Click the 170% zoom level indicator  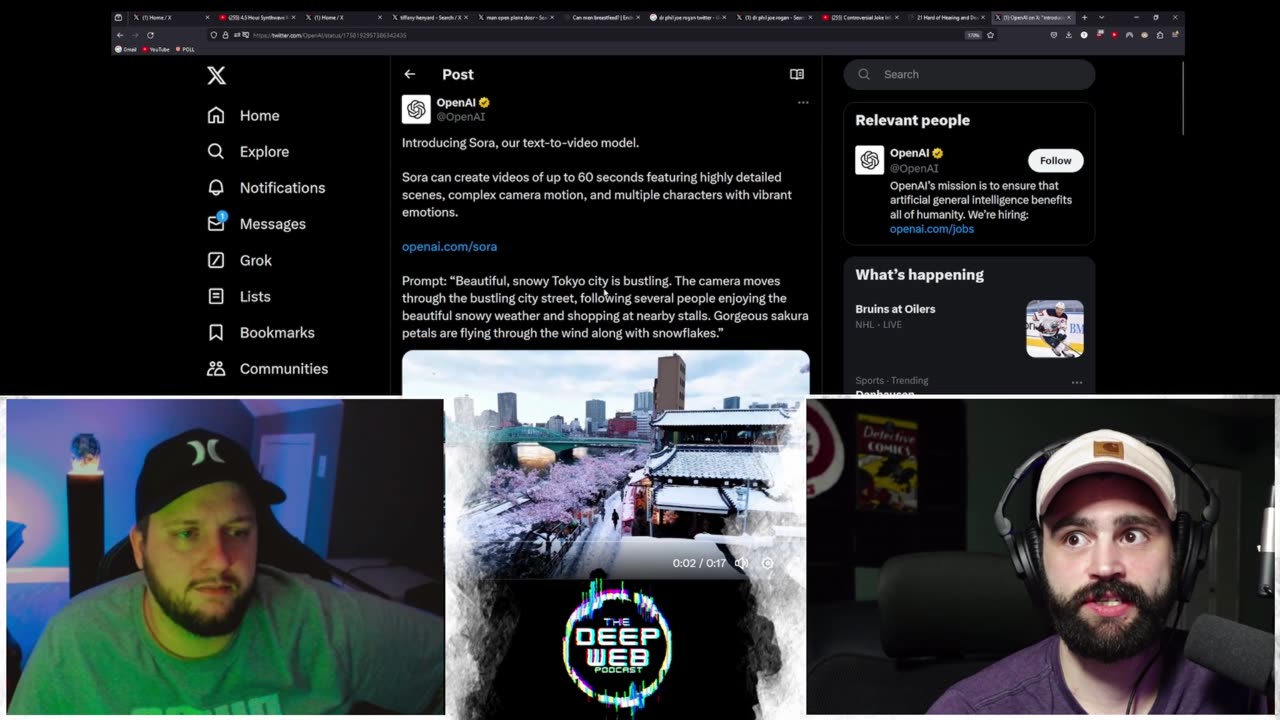click(973, 35)
